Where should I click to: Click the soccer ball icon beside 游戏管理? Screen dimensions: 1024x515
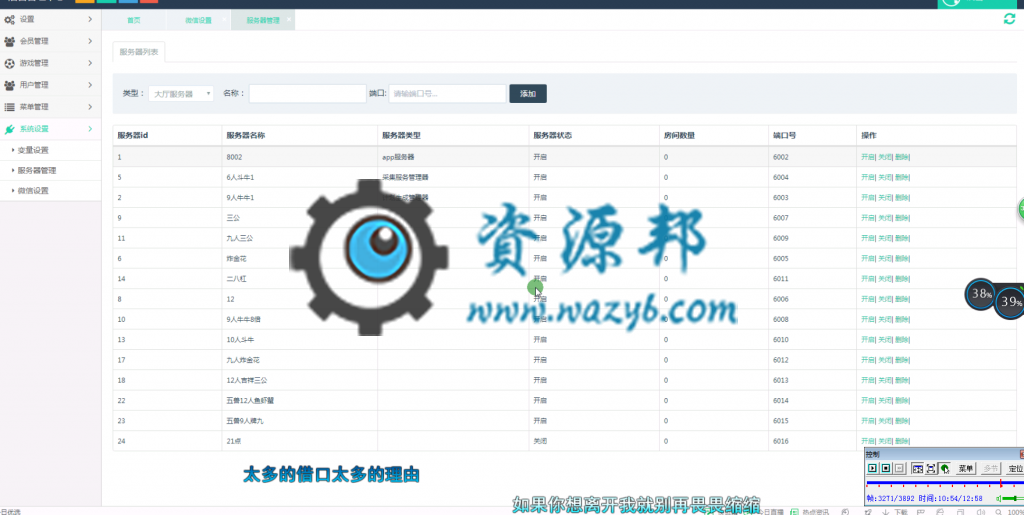pyautogui.click(x=9, y=63)
